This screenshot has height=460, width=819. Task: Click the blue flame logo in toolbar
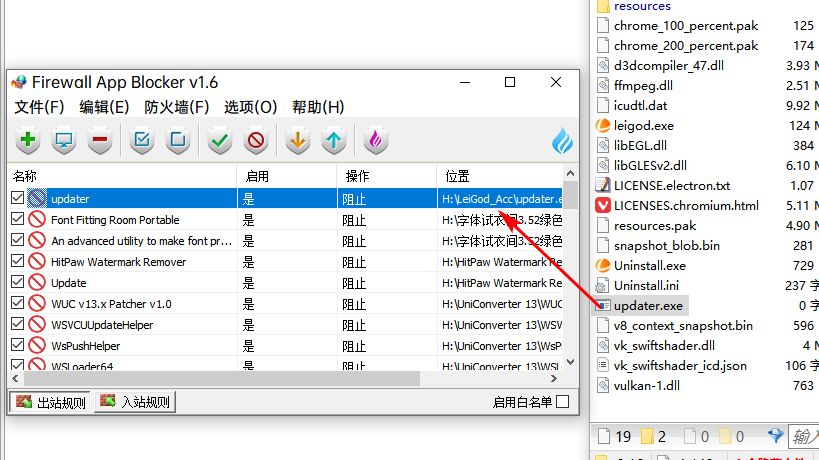[x=562, y=140]
